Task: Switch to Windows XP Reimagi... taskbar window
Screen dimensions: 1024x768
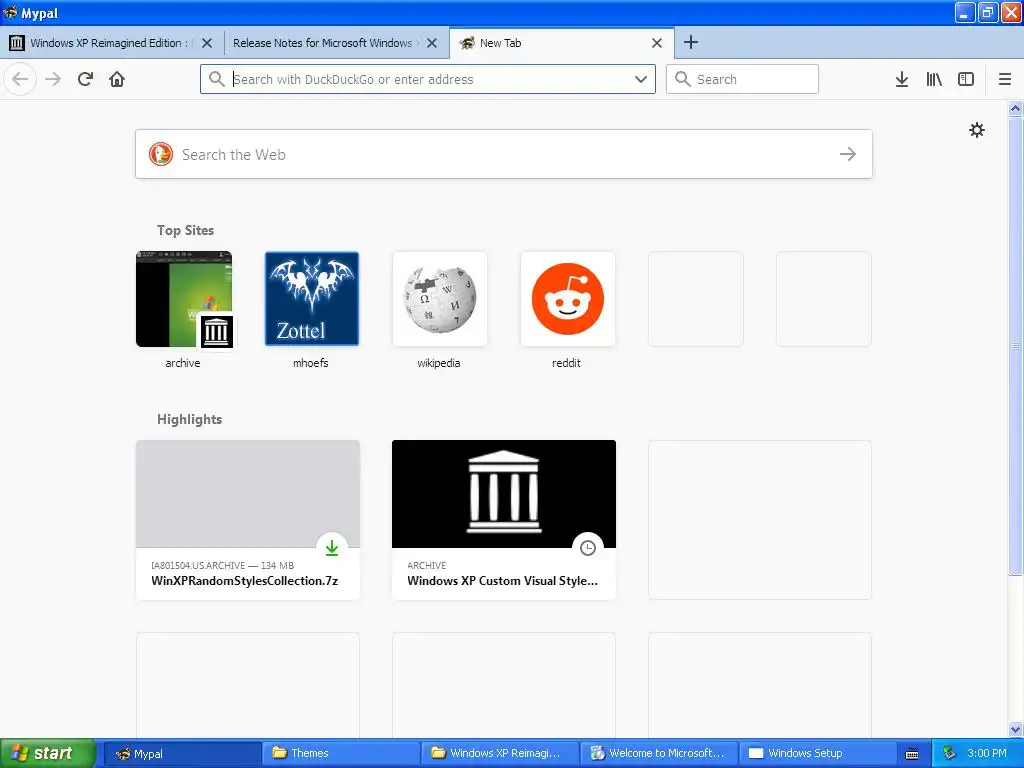Action: pyautogui.click(x=500, y=753)
